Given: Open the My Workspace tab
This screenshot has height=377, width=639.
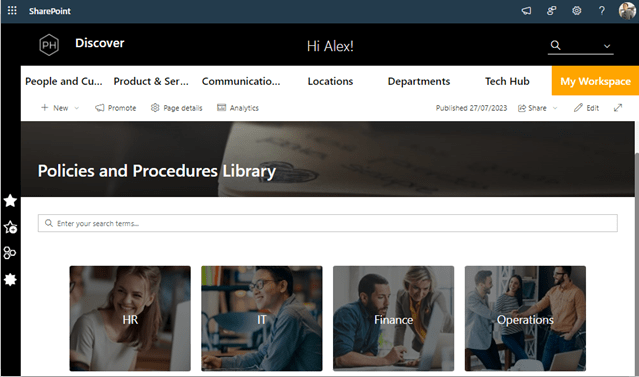Looking at the screenshot, I should click(595, 81).
